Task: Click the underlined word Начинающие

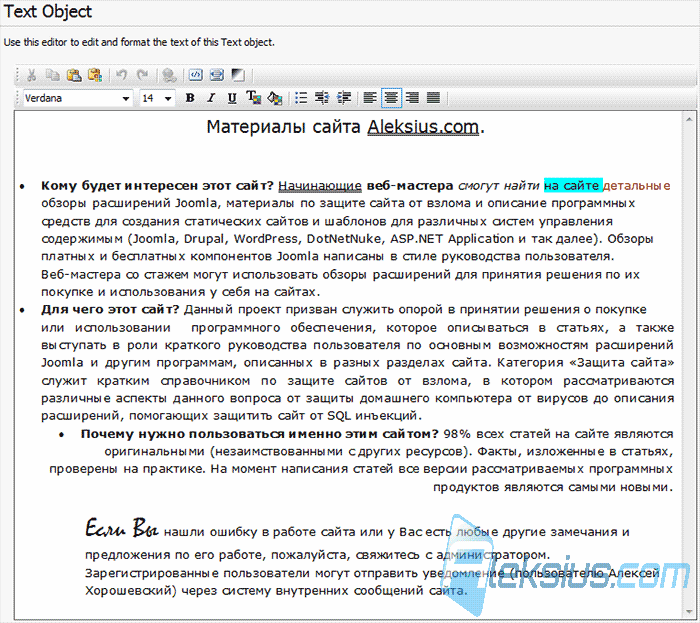Action: tap(320, 186)
